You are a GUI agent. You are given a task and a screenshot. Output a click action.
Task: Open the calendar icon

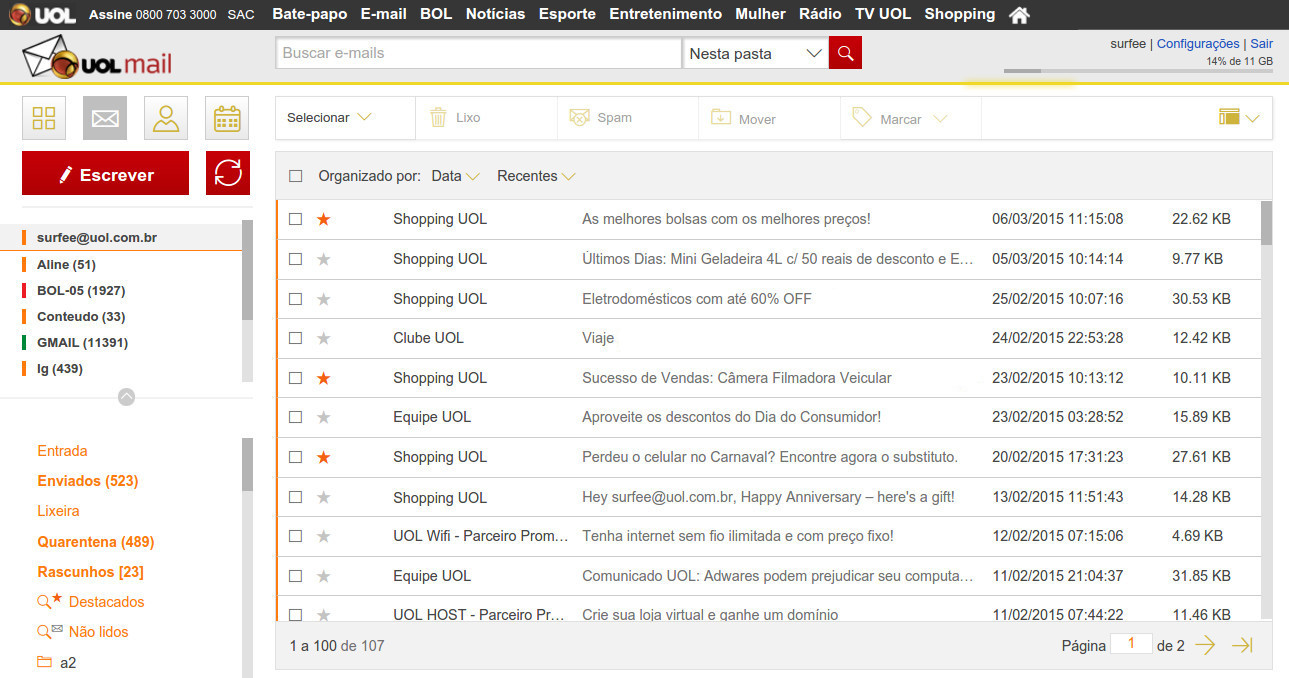point(227,118)
